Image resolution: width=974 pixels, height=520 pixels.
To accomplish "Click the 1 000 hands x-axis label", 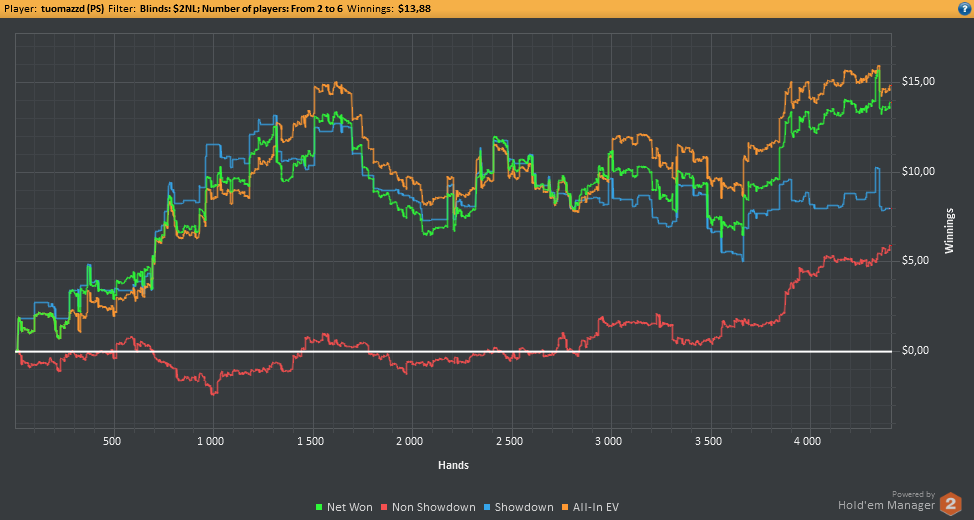I will 212,442.
